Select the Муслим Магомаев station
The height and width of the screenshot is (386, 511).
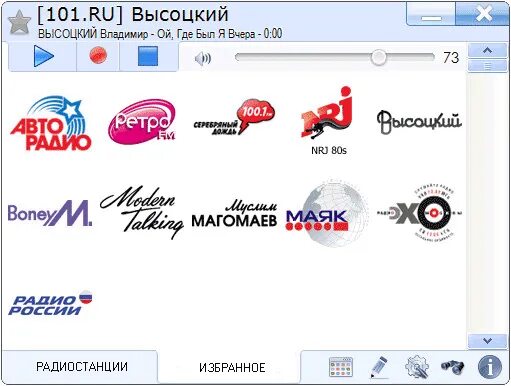(x=234, y=213)
